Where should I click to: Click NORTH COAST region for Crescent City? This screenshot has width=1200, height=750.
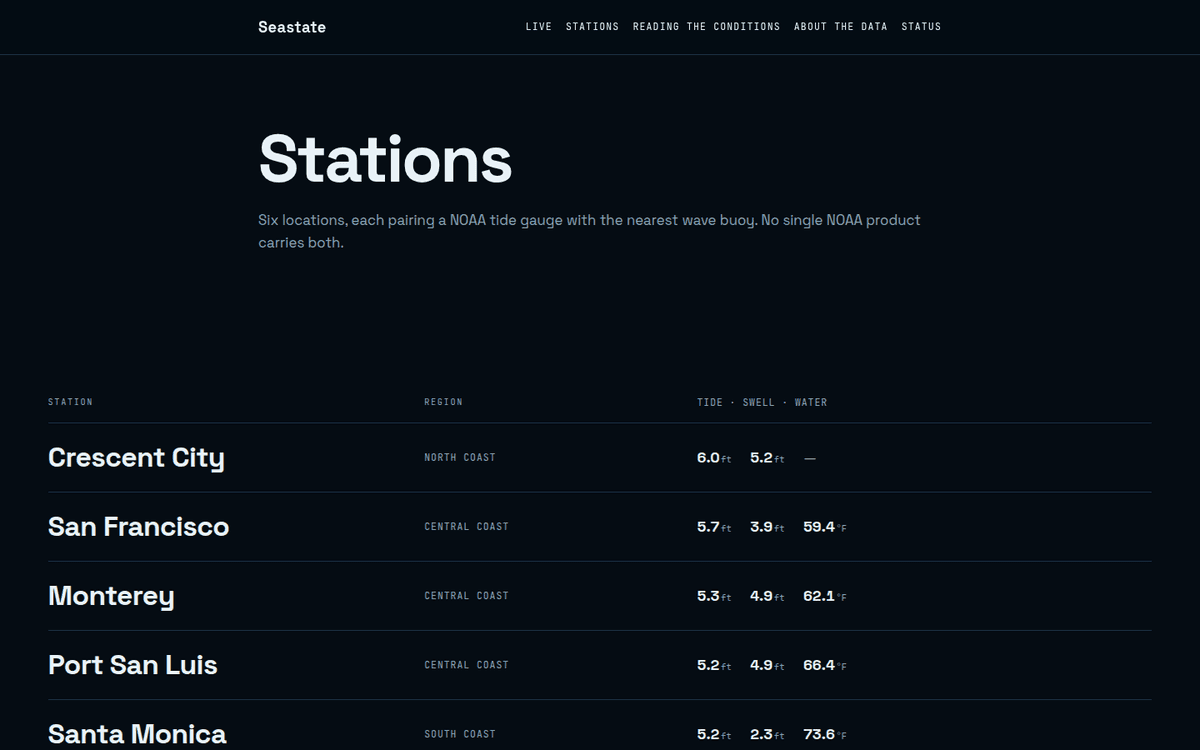pos(460,458)
